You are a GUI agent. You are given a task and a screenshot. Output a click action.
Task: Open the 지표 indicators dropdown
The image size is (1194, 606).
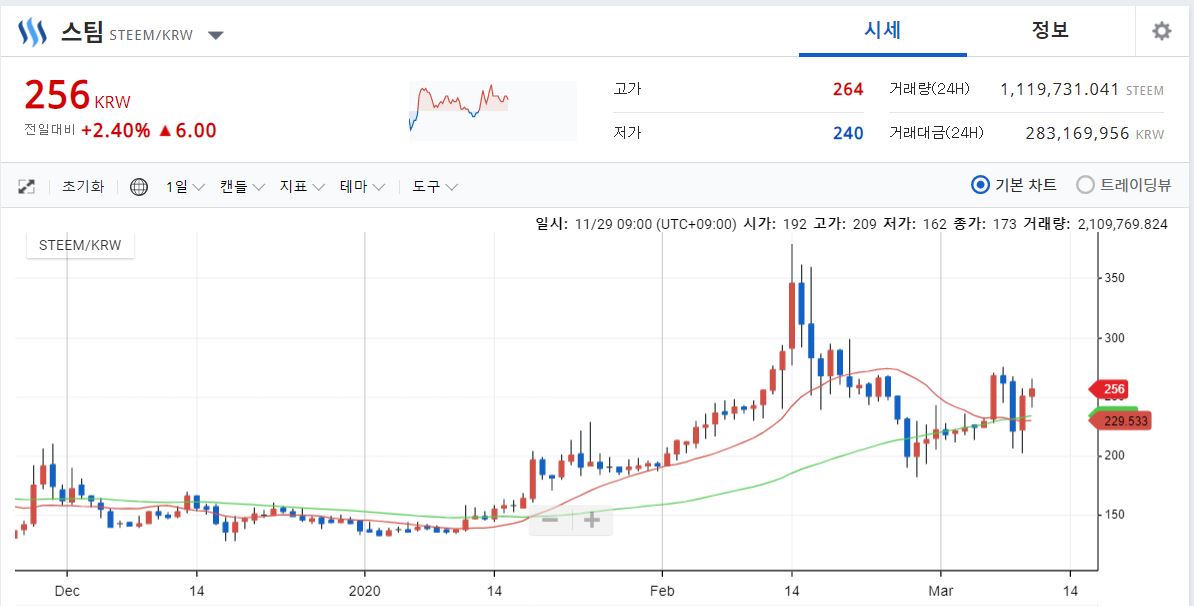302,187
